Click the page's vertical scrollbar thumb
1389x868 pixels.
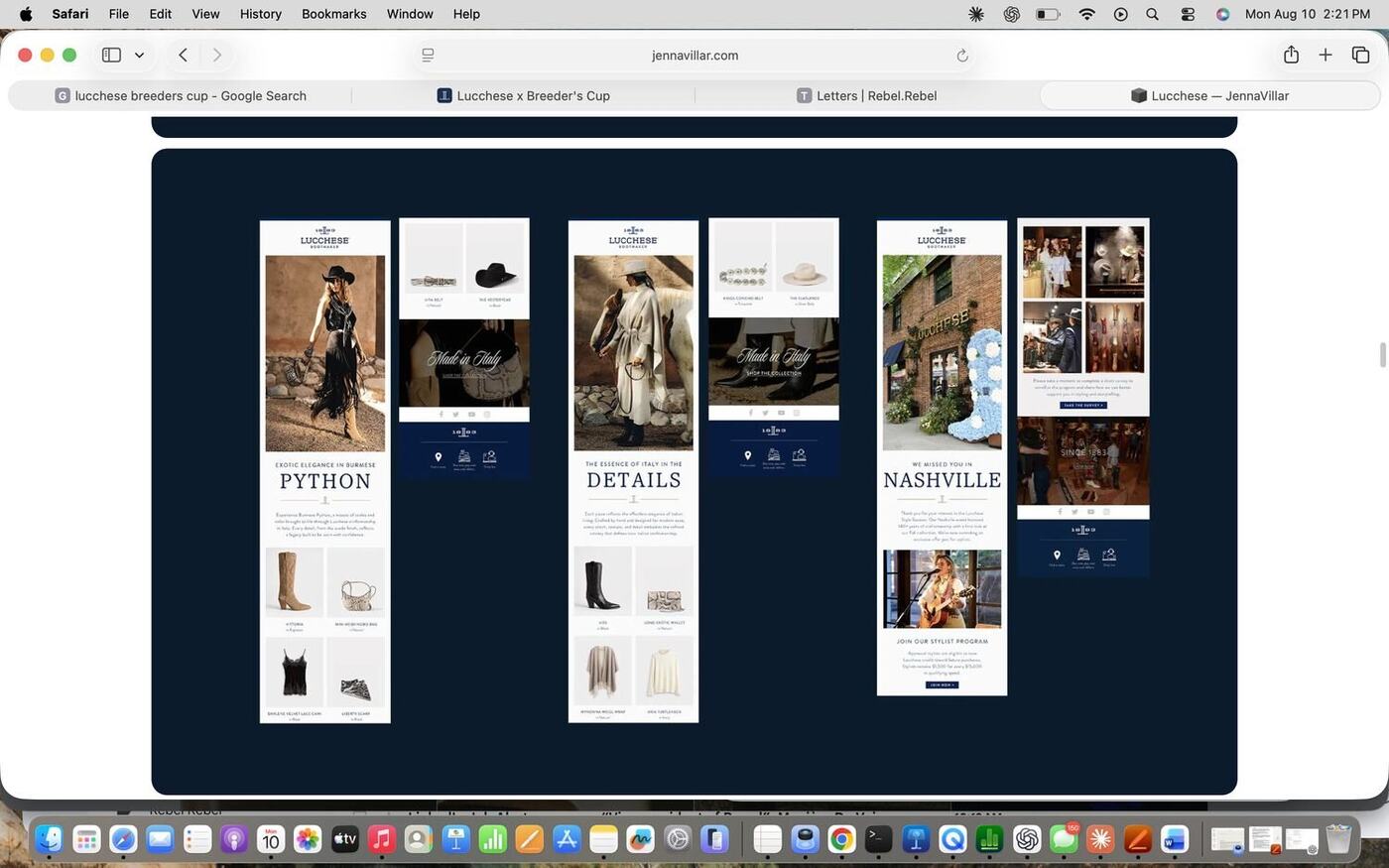point(1382,355)
